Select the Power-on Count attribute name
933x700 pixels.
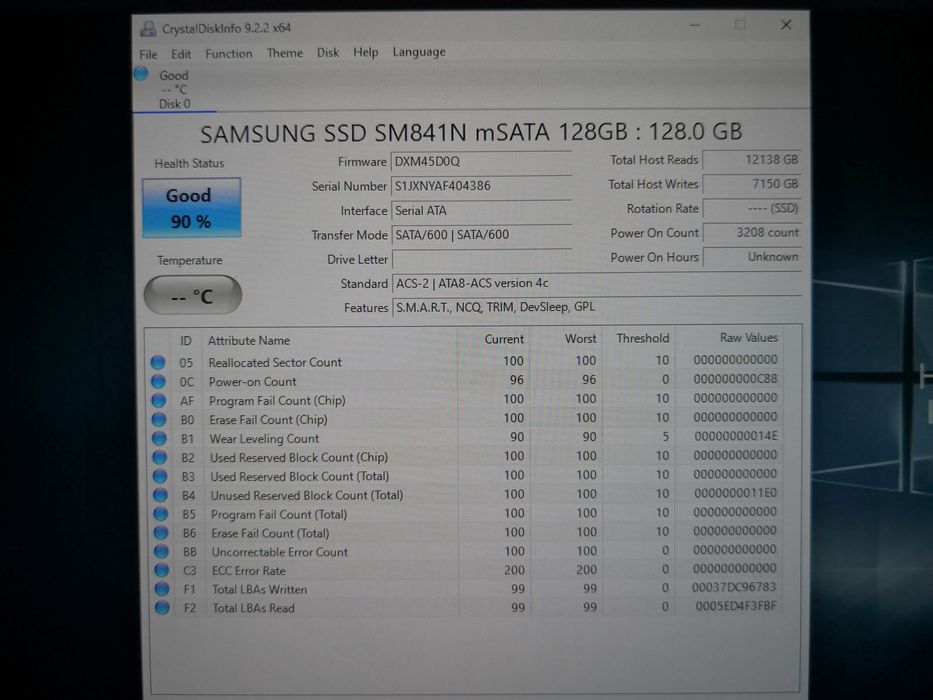point(252,382)
